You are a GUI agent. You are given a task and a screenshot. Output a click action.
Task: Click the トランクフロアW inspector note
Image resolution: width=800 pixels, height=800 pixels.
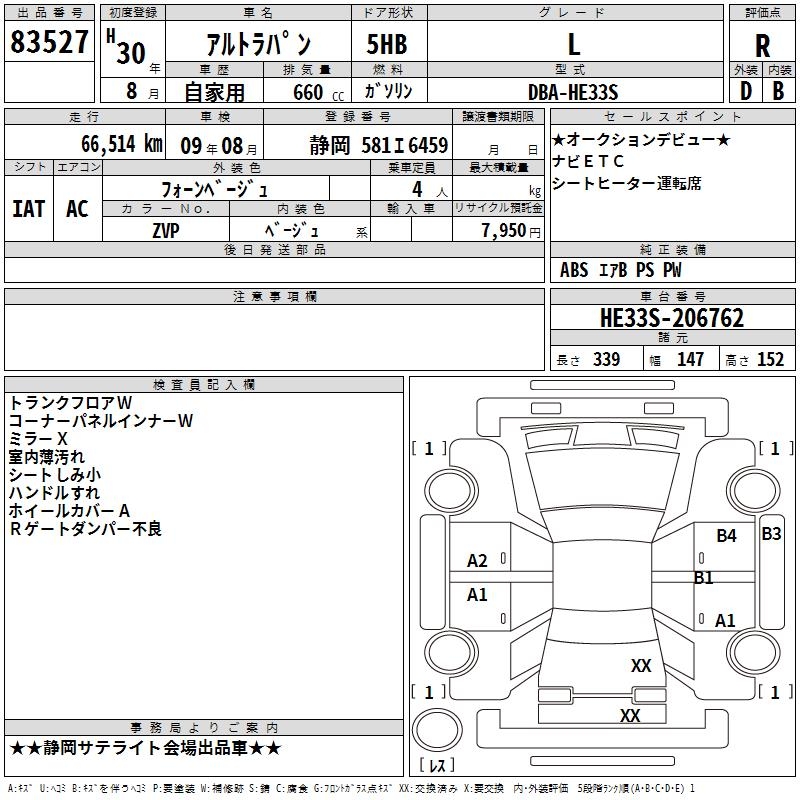(70, 403)
